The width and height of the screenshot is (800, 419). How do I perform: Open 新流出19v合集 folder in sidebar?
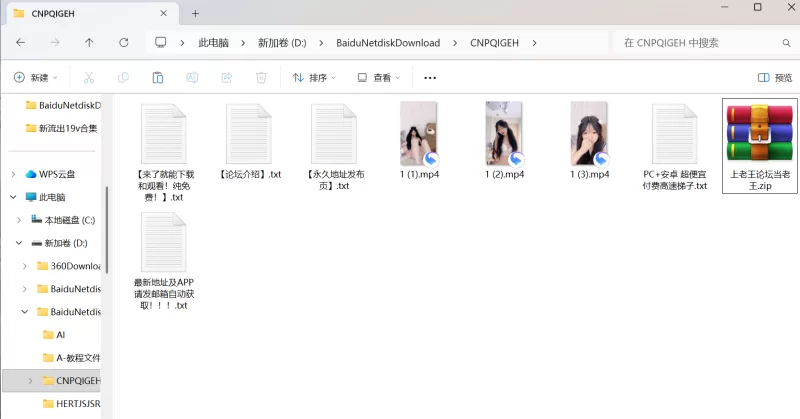[x=61, y=128]
